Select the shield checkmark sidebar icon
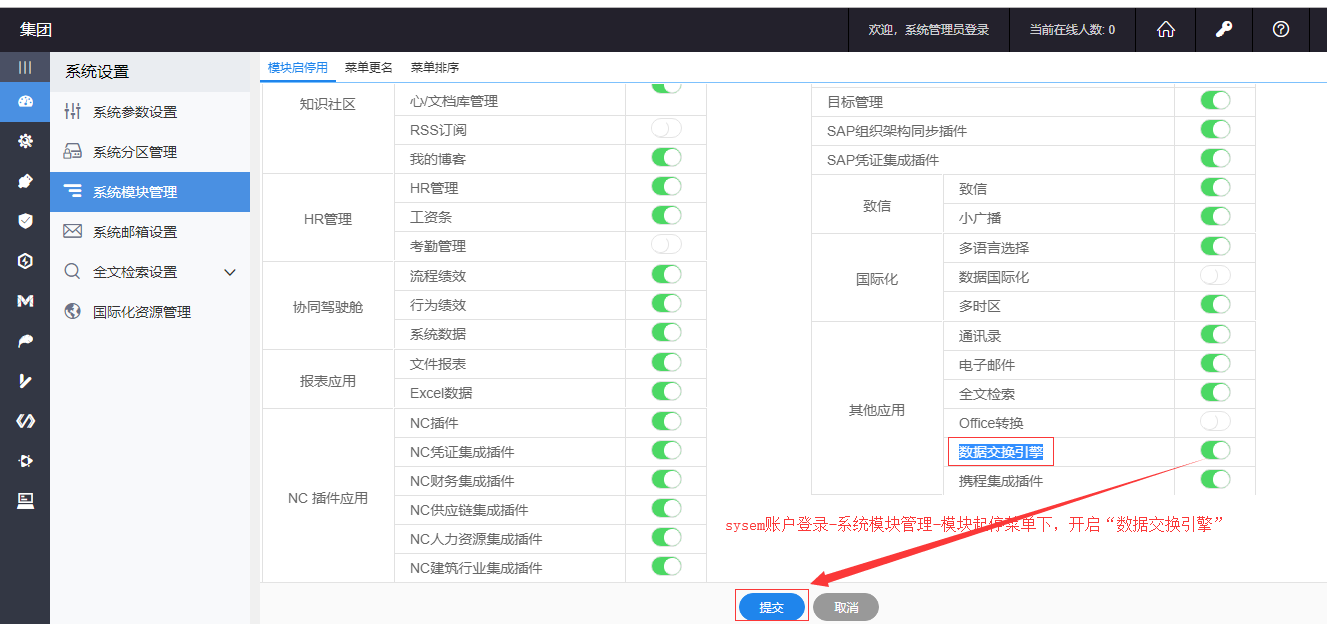1327x624 pixels. 25,221
